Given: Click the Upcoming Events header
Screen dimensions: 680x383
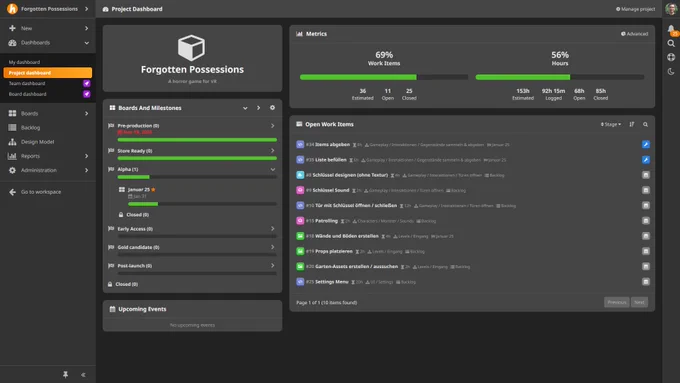Looking at the screenshot, I should [x=142, y=309].
